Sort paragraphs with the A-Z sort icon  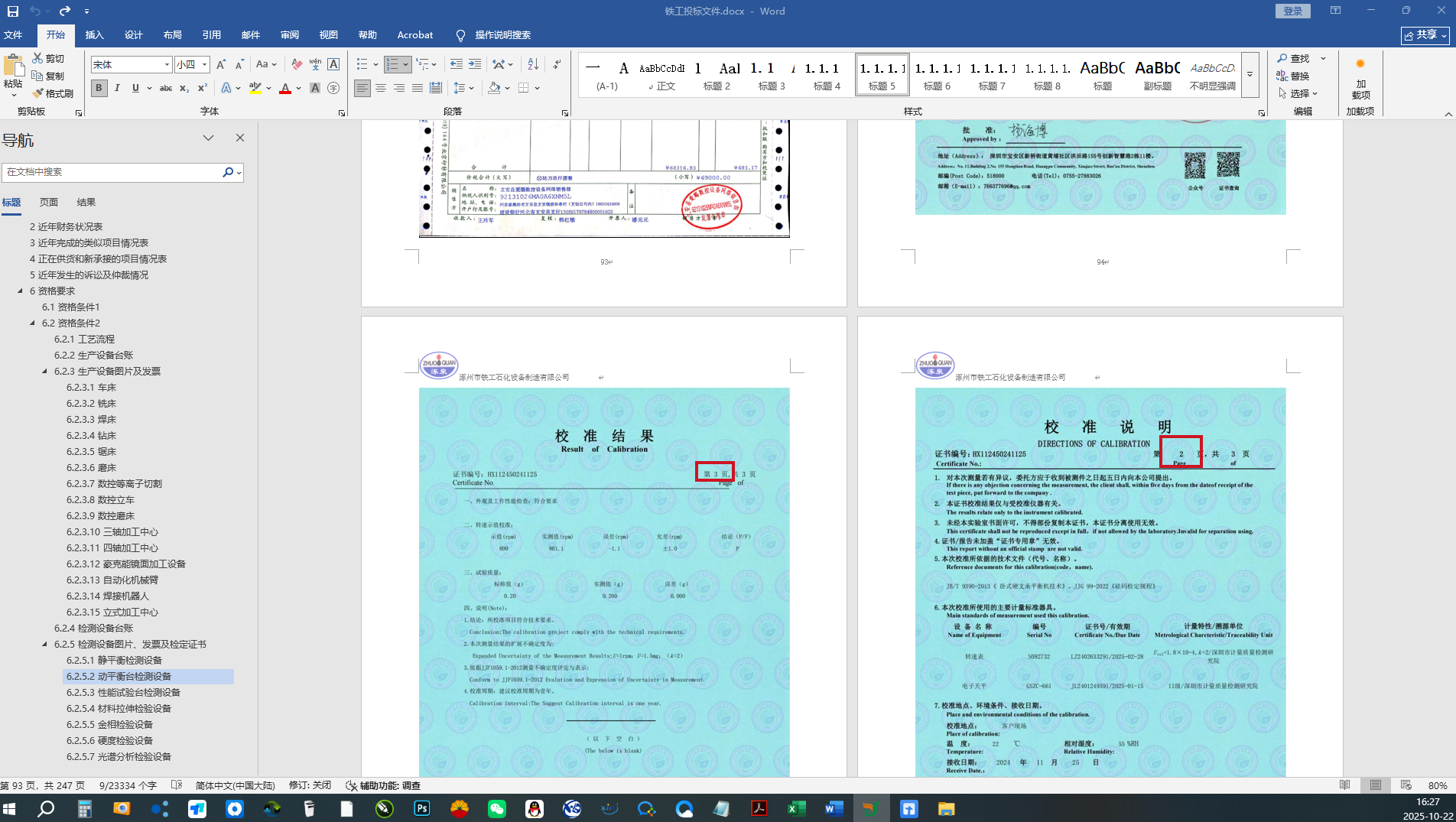pyautogui.click(x=533, y=64)
